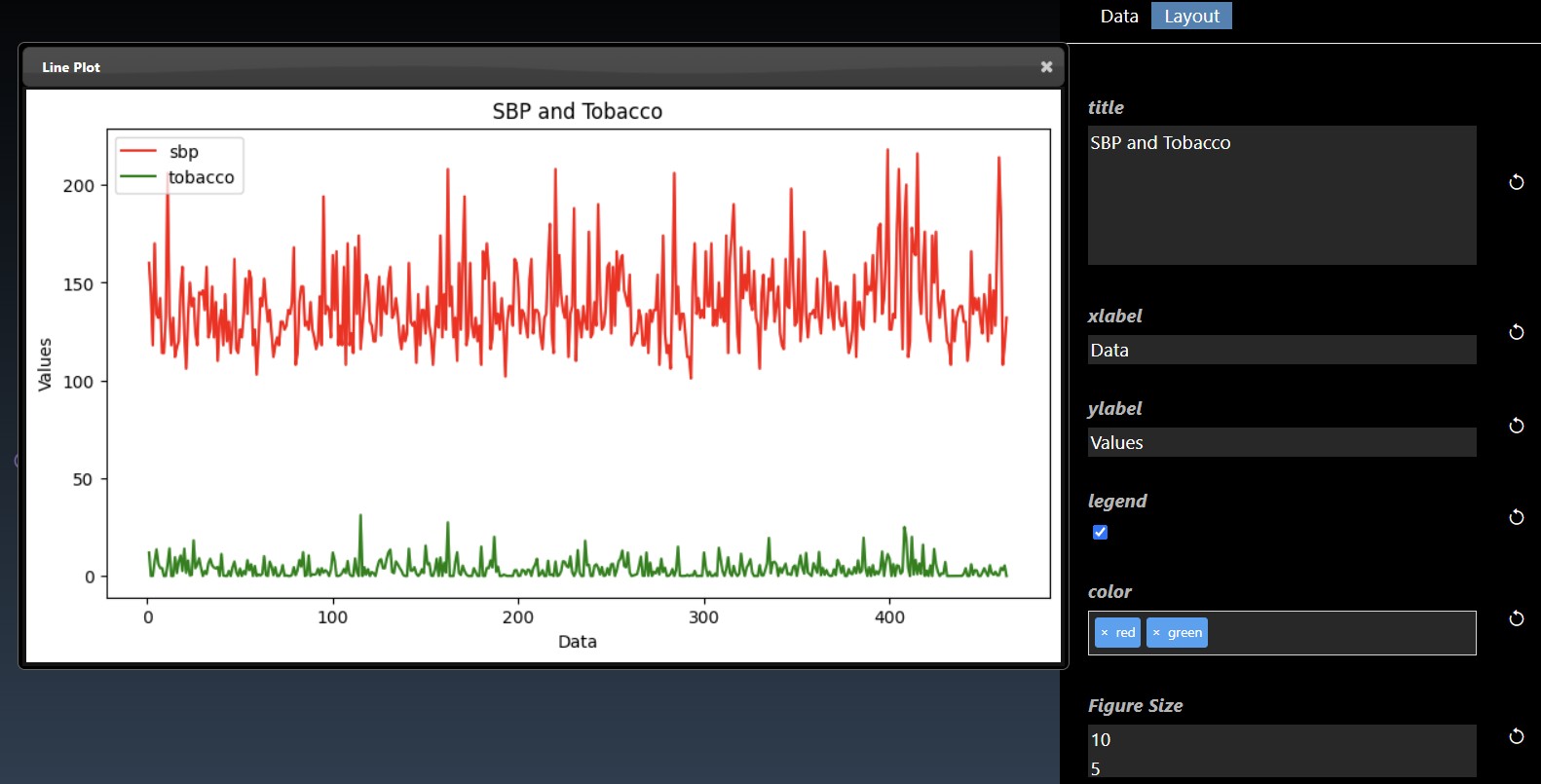Reset the legend setting
Image resolution: width=1541 pixels, height=784 pixels.
tap(1516, 516)
